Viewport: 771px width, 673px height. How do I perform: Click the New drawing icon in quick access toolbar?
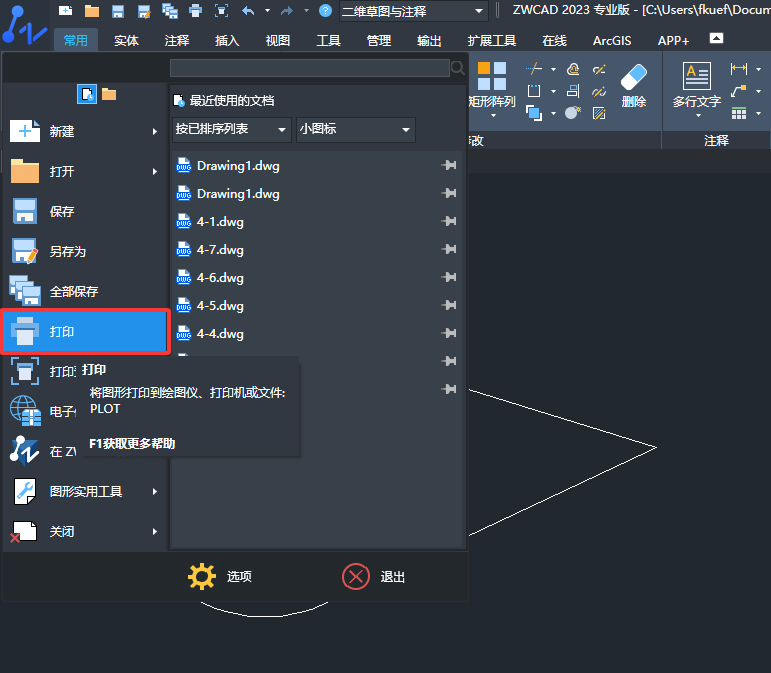(x=65, y=10)
